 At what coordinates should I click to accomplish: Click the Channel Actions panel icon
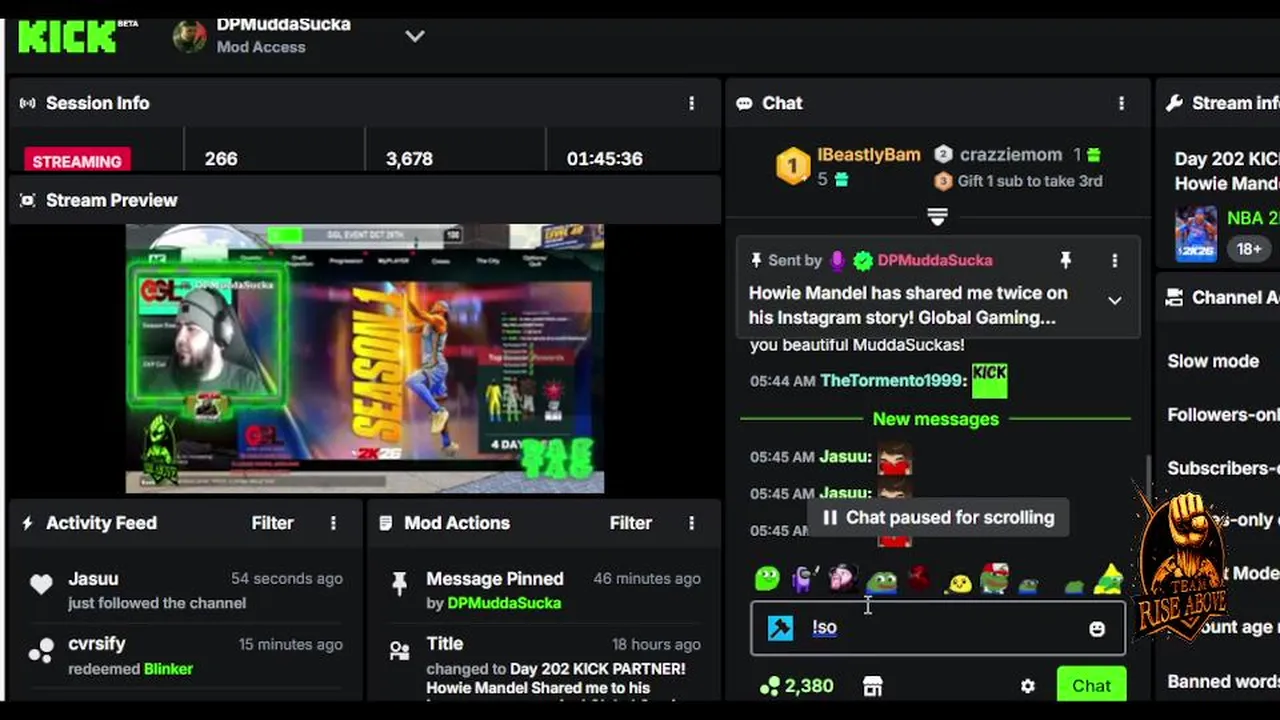tap(1174, 298)
